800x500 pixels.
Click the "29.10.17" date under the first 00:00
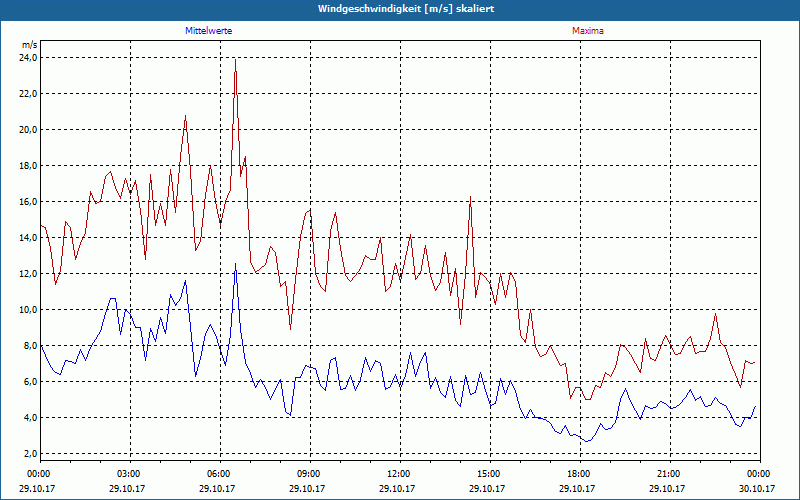[x=37, y=488]
